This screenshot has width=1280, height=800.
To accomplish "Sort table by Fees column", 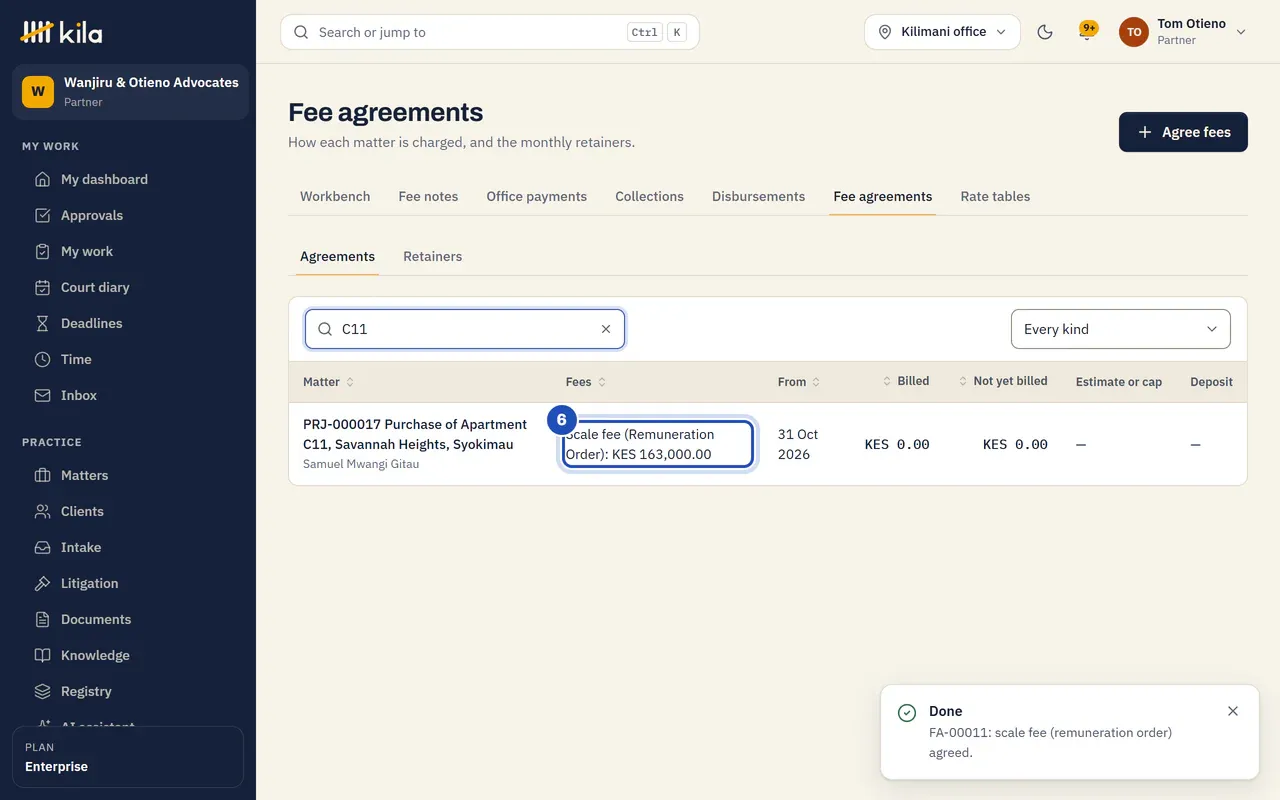I will coord(586,382).
